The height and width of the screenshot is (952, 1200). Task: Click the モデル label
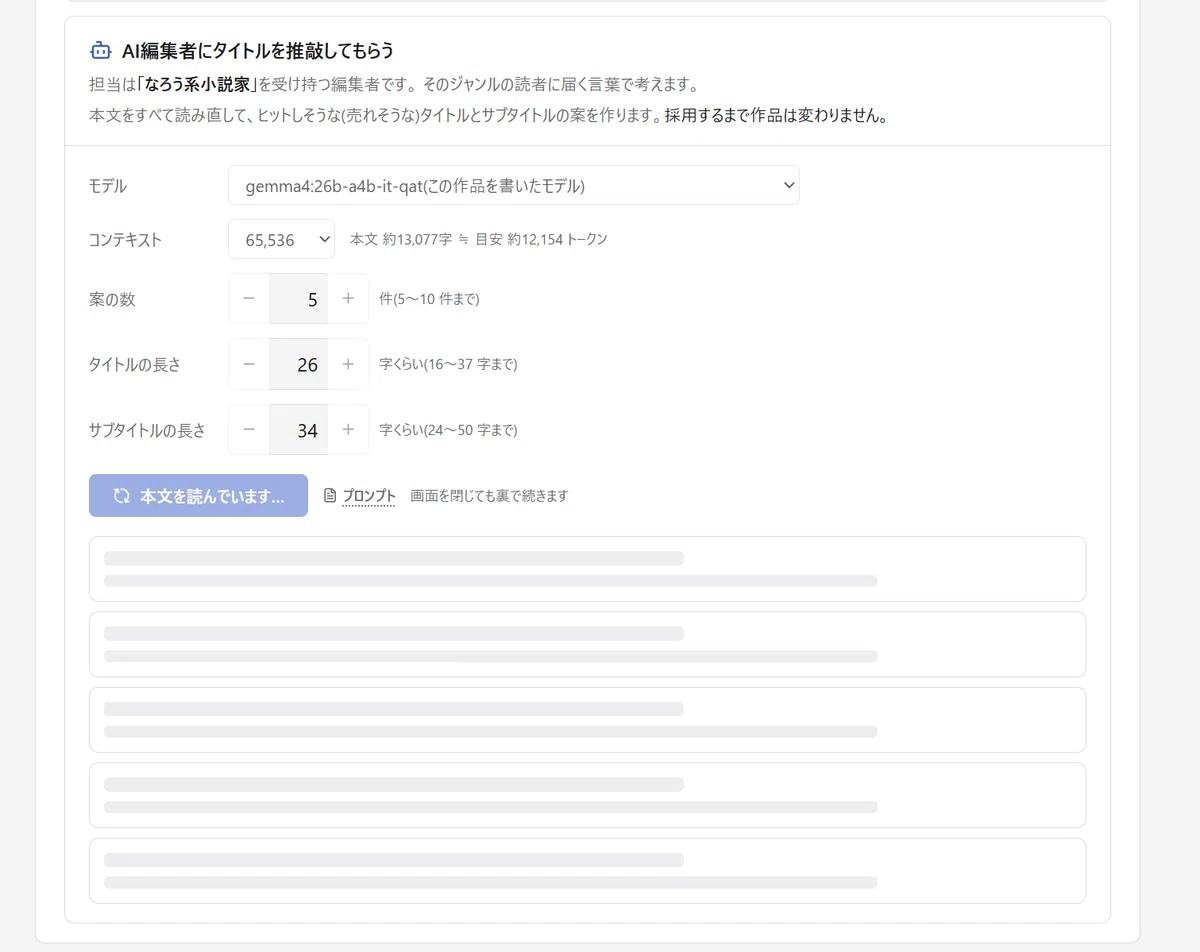pyautogui.click(x=108, y=186)
